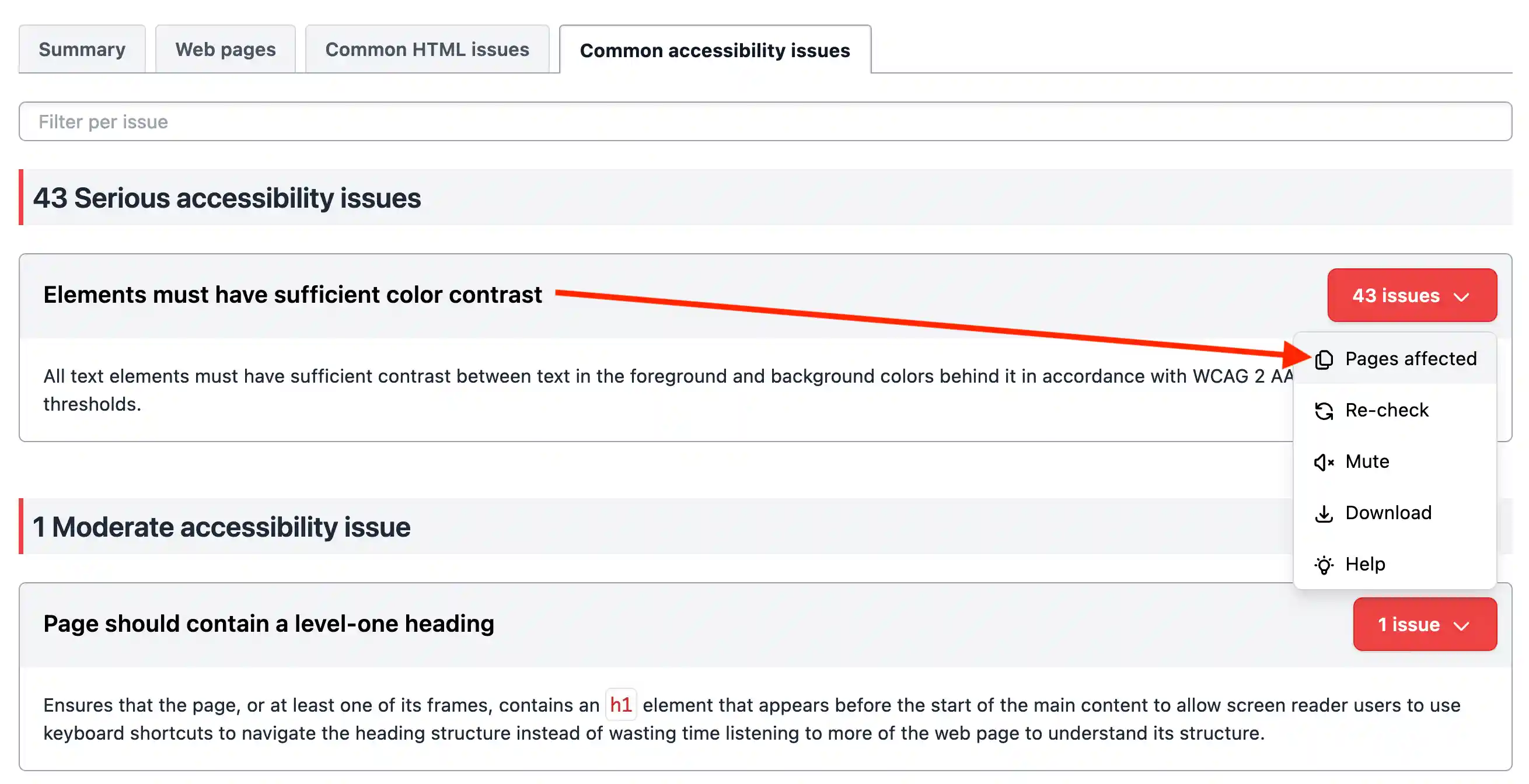Screen dimensions: 1529x784
Task: Click the Help lightbulb icon
Action: 1324,565
